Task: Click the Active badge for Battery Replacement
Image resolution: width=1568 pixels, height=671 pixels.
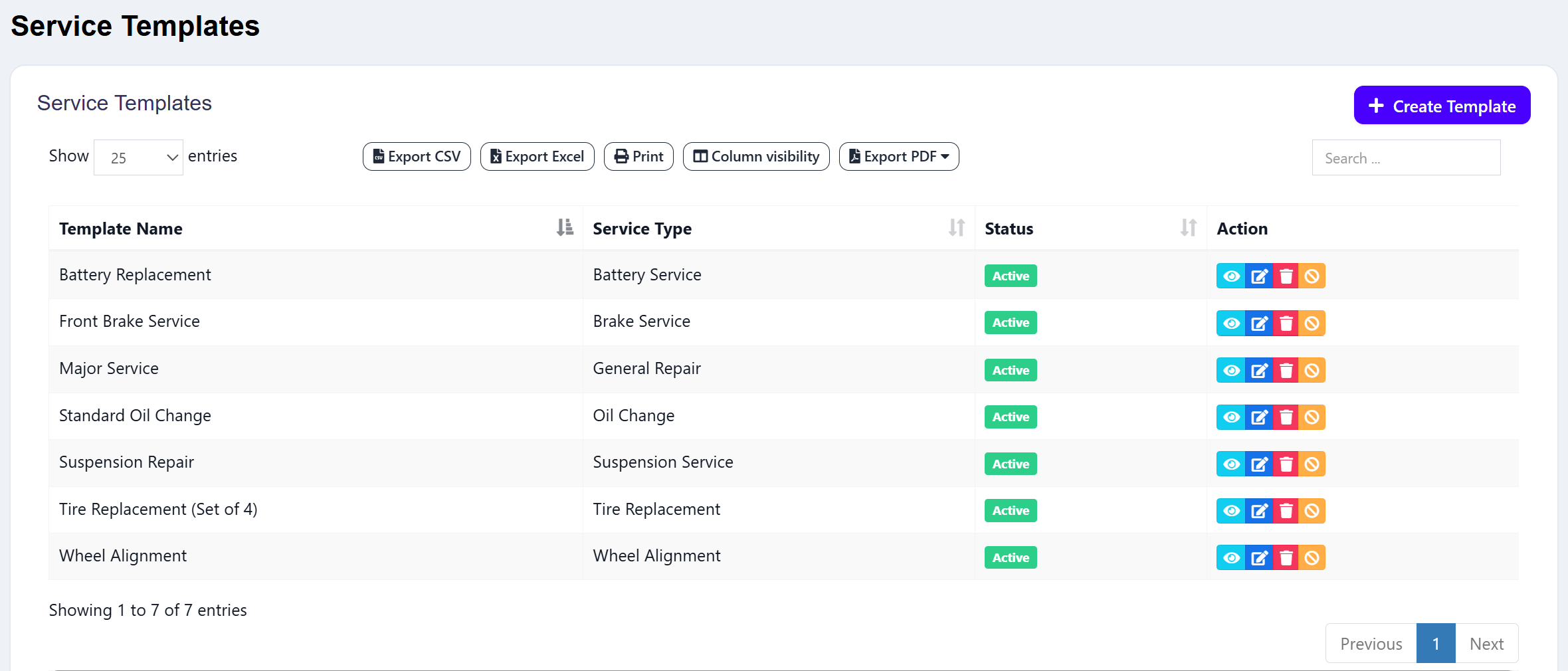Action: (1011, 276)
